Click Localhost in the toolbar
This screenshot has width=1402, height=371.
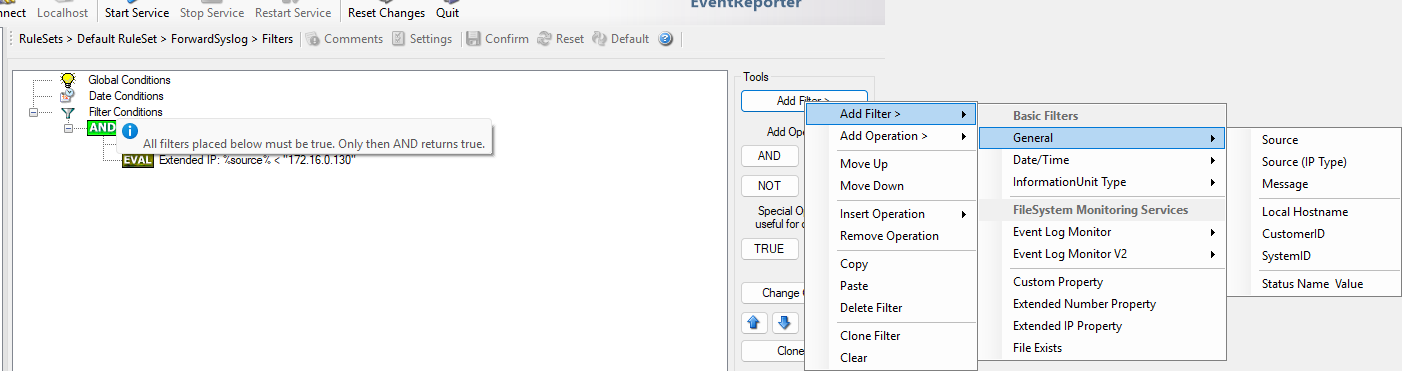[63, 13]
